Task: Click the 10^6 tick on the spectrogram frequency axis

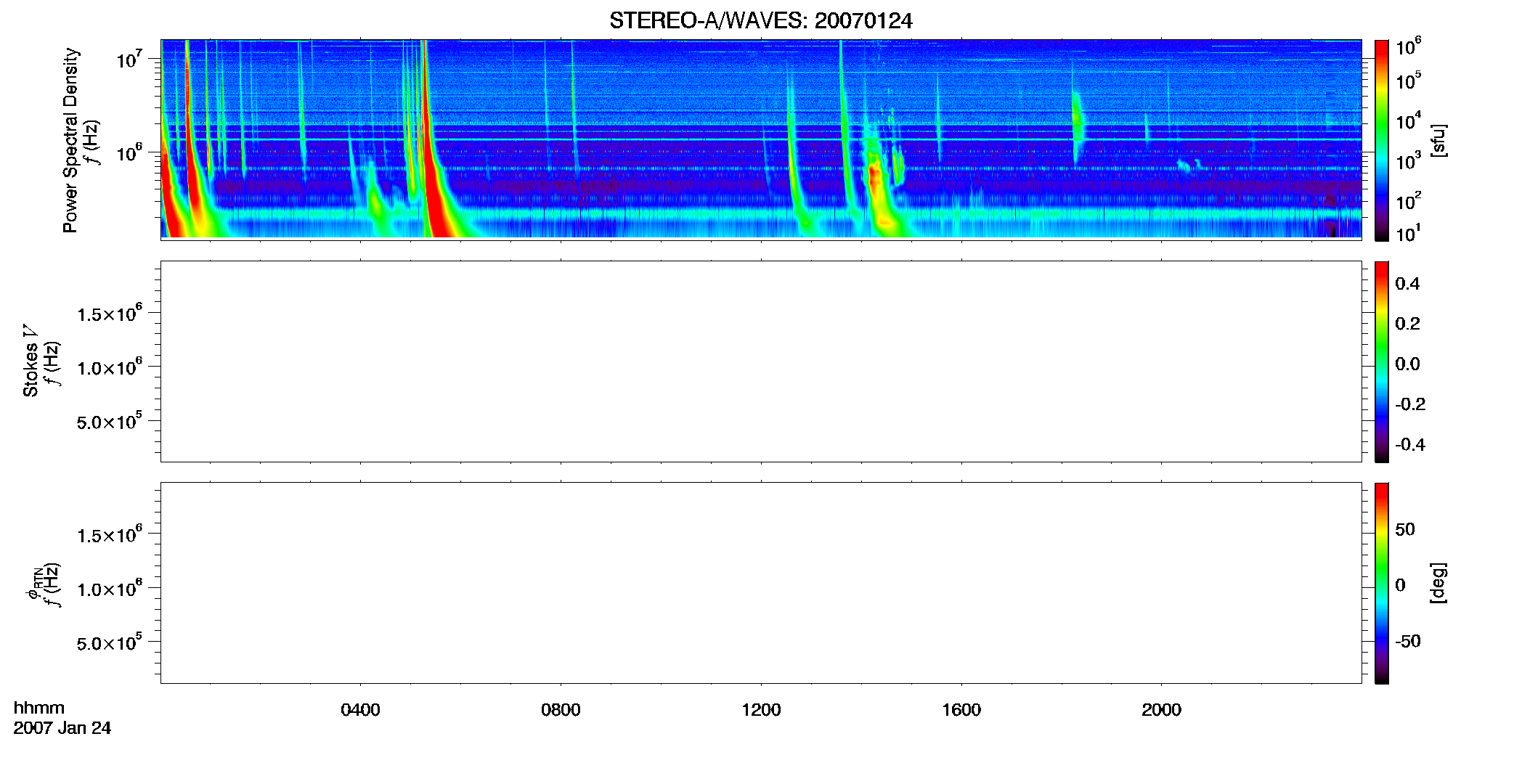Action: (130, 153)
